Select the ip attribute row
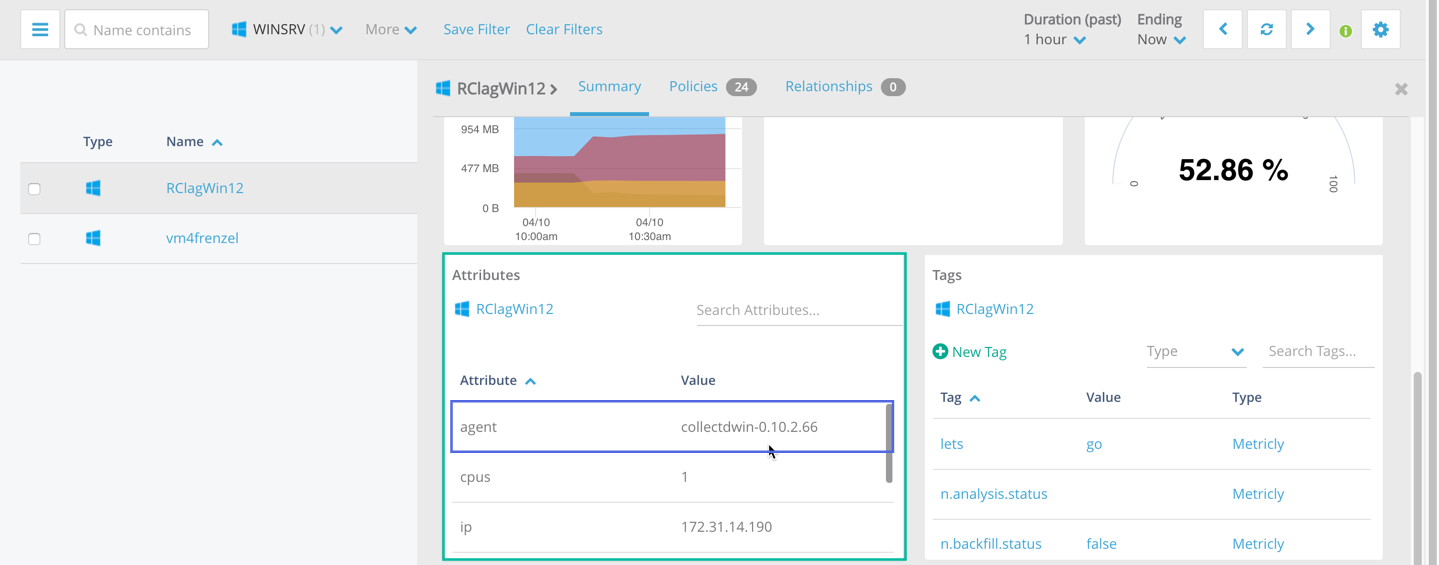 (x=672, y=527)
